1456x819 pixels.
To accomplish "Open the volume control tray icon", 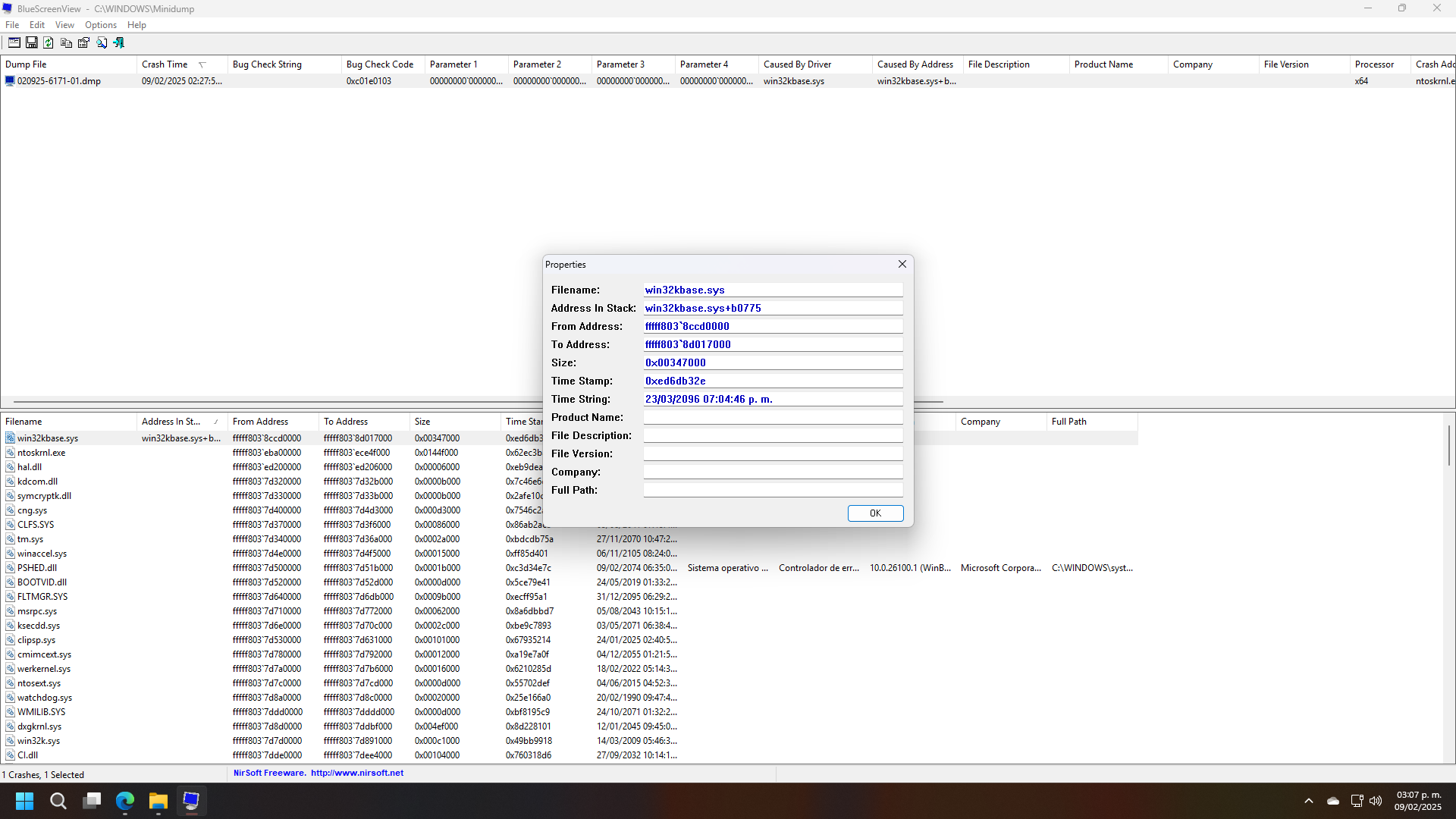I will 1376,801.
